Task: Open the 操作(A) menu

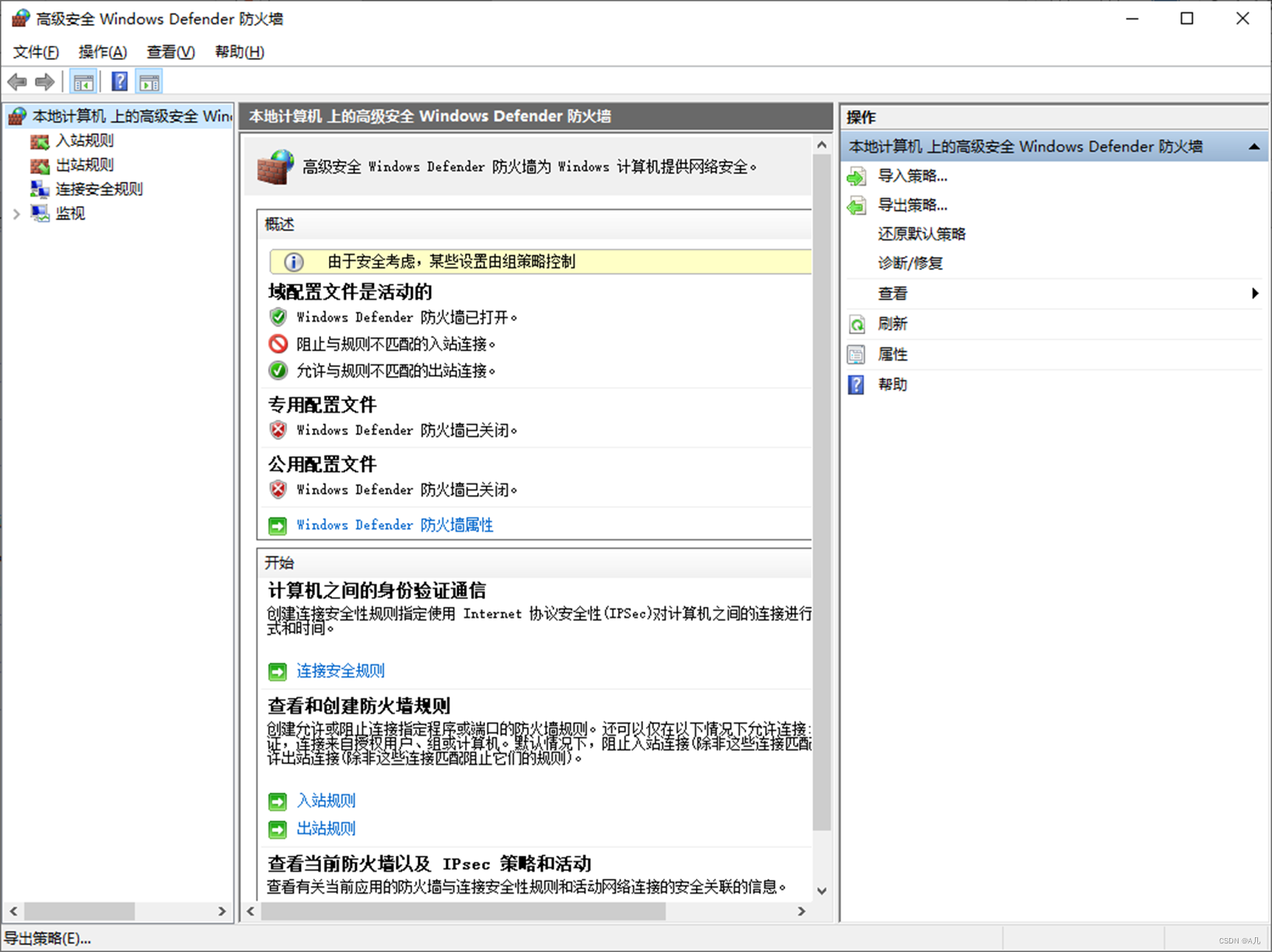Action: click(x=103, y=52)
